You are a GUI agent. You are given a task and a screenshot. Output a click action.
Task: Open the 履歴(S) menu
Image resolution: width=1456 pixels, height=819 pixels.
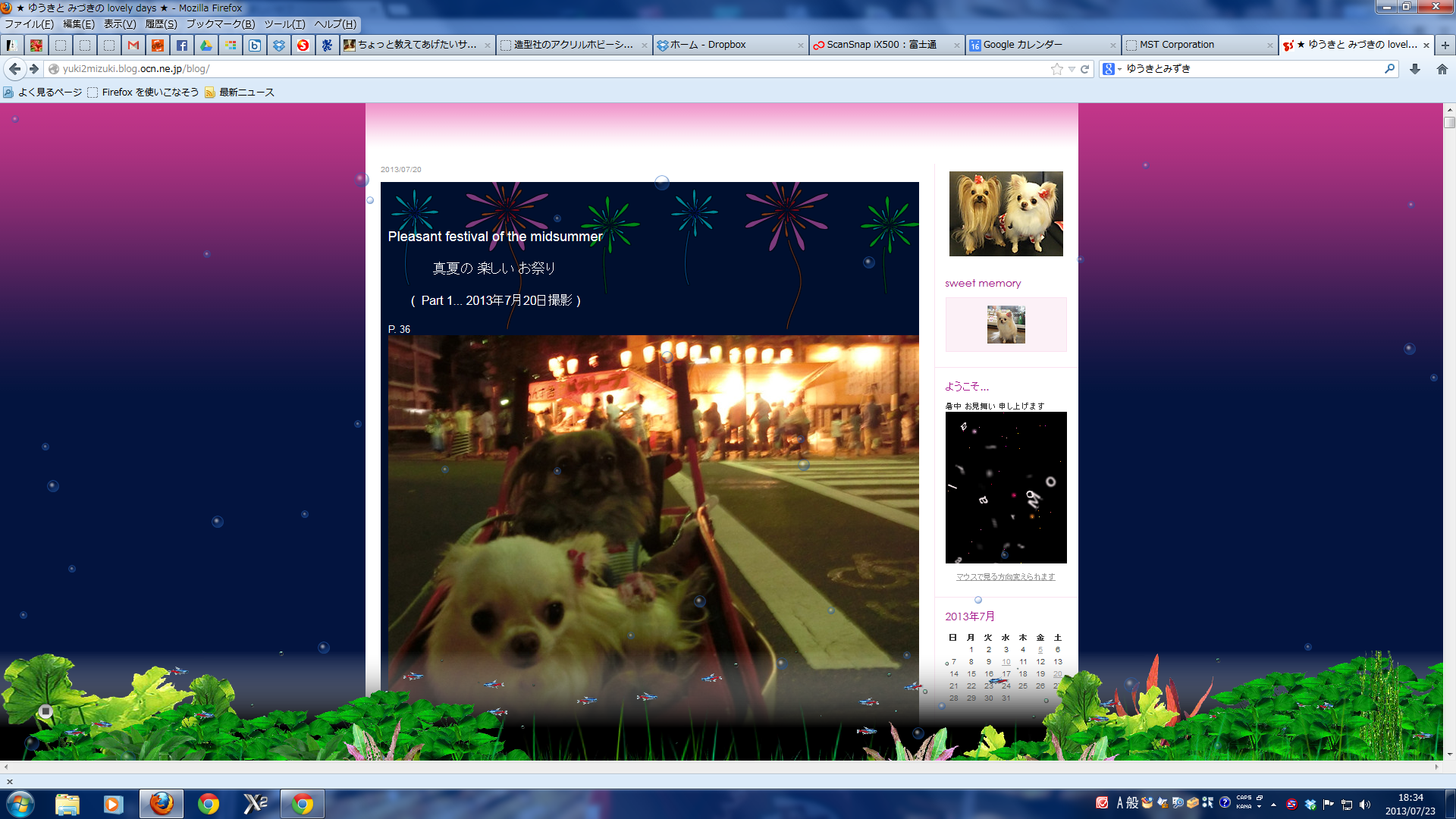pos(161,24)
